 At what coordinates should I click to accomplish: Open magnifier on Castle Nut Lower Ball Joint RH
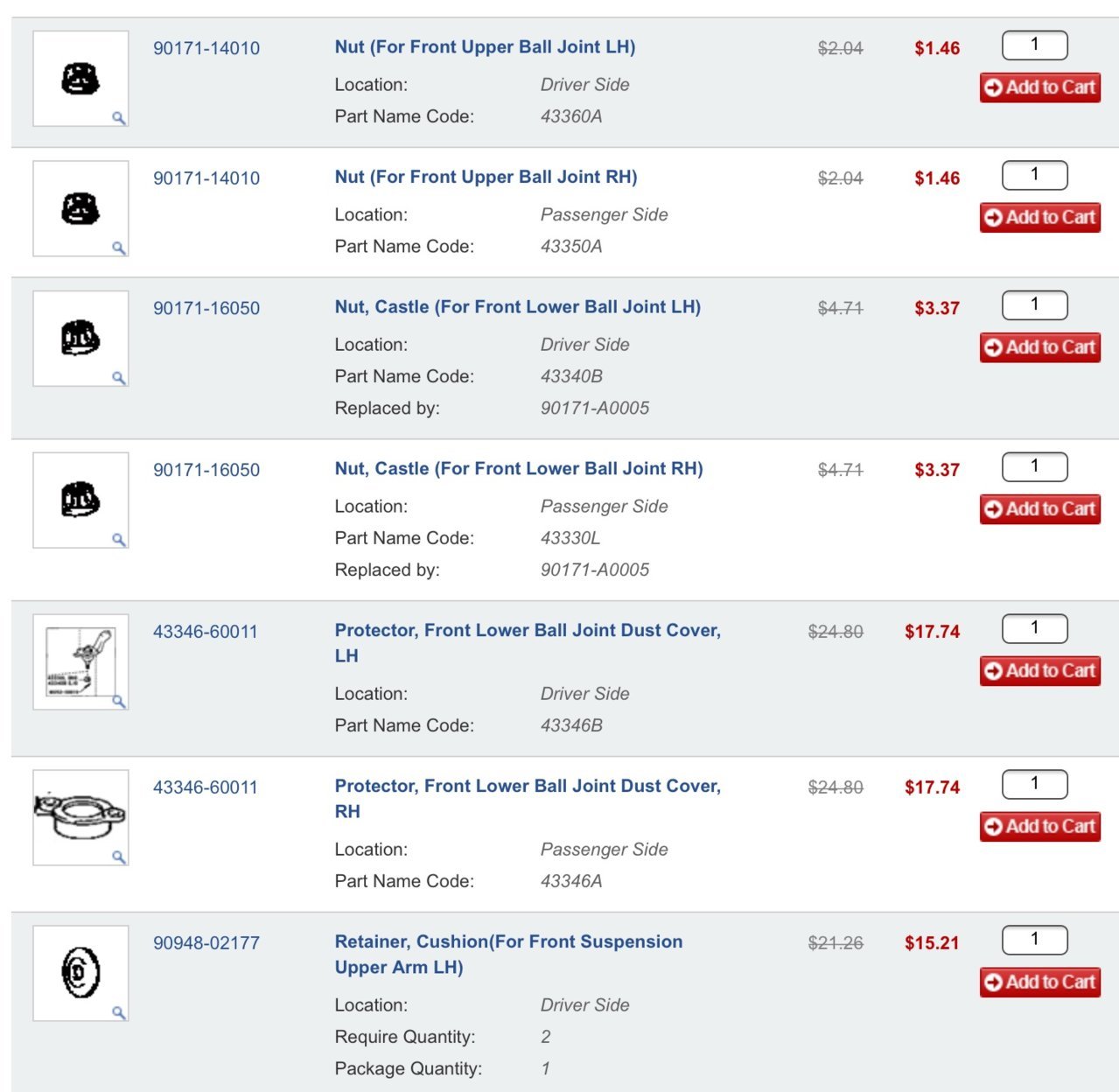click(x=119, y=540)
